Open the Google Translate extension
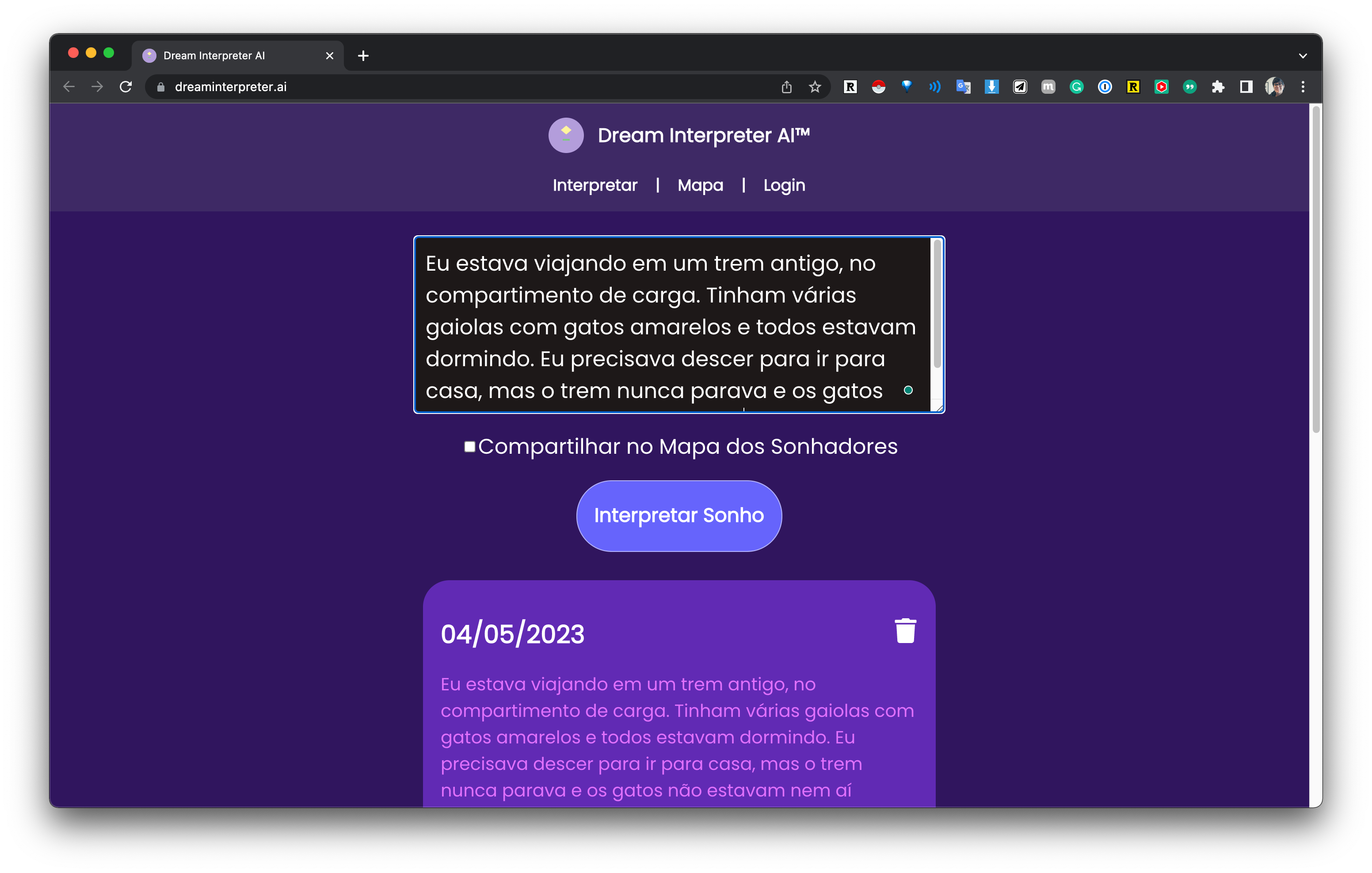Image resolution: width=1372 pixels, height=873 pixels. [x=964, y=87]
